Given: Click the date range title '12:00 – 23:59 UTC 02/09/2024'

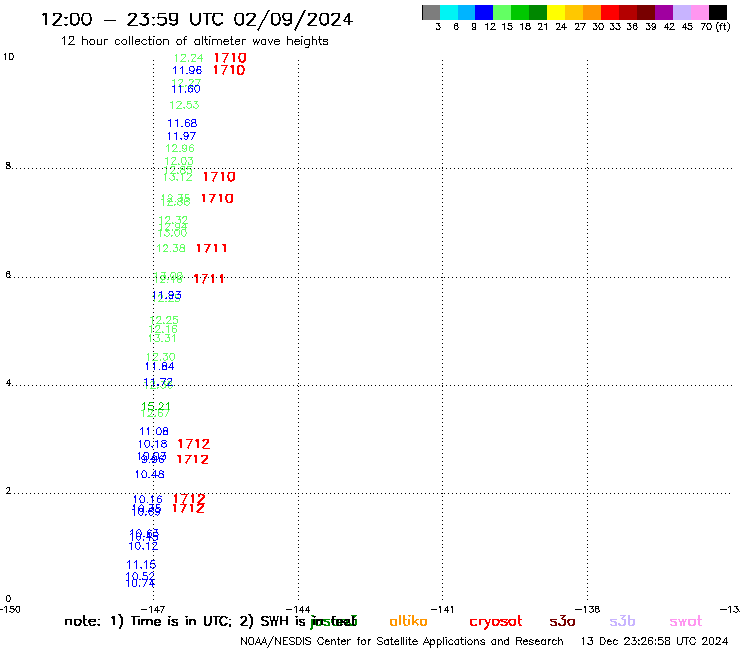Looking at the screenshot, I should pos(197,19).
